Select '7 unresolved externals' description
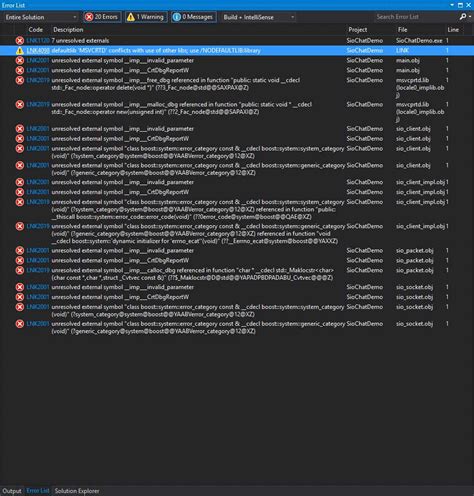Viewport: 474px width, 496px height. click(80, 41)
